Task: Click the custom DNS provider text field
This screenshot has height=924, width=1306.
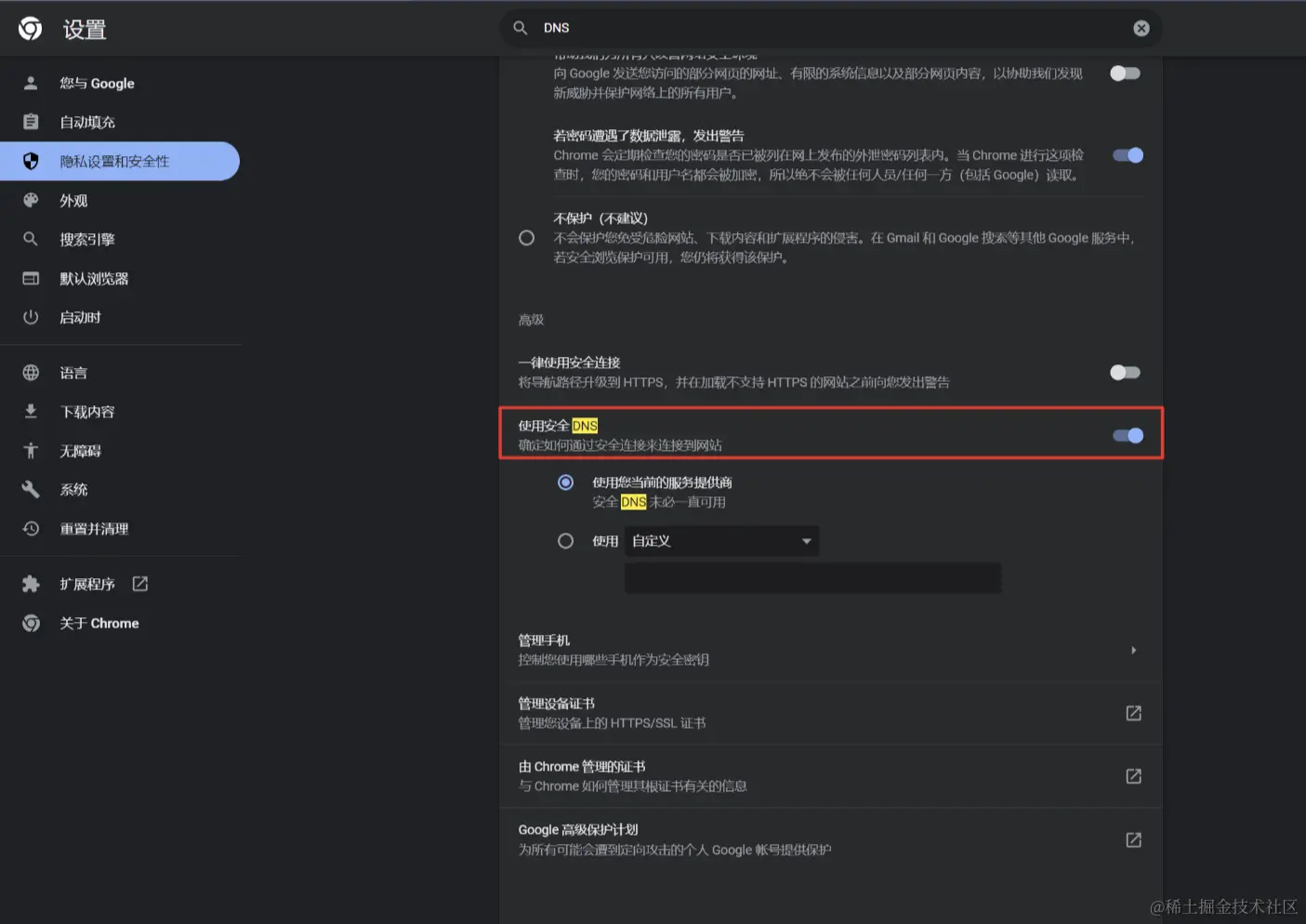Action: 812,578
